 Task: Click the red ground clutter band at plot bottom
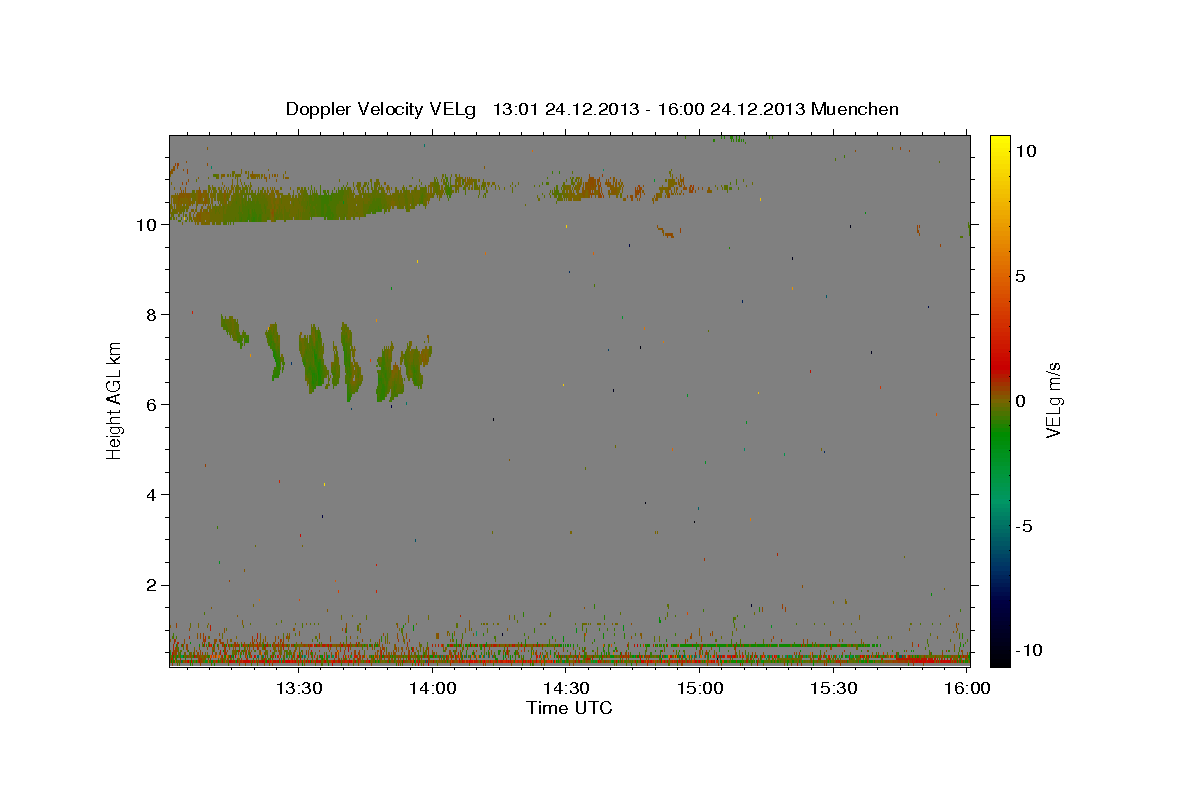569,661
